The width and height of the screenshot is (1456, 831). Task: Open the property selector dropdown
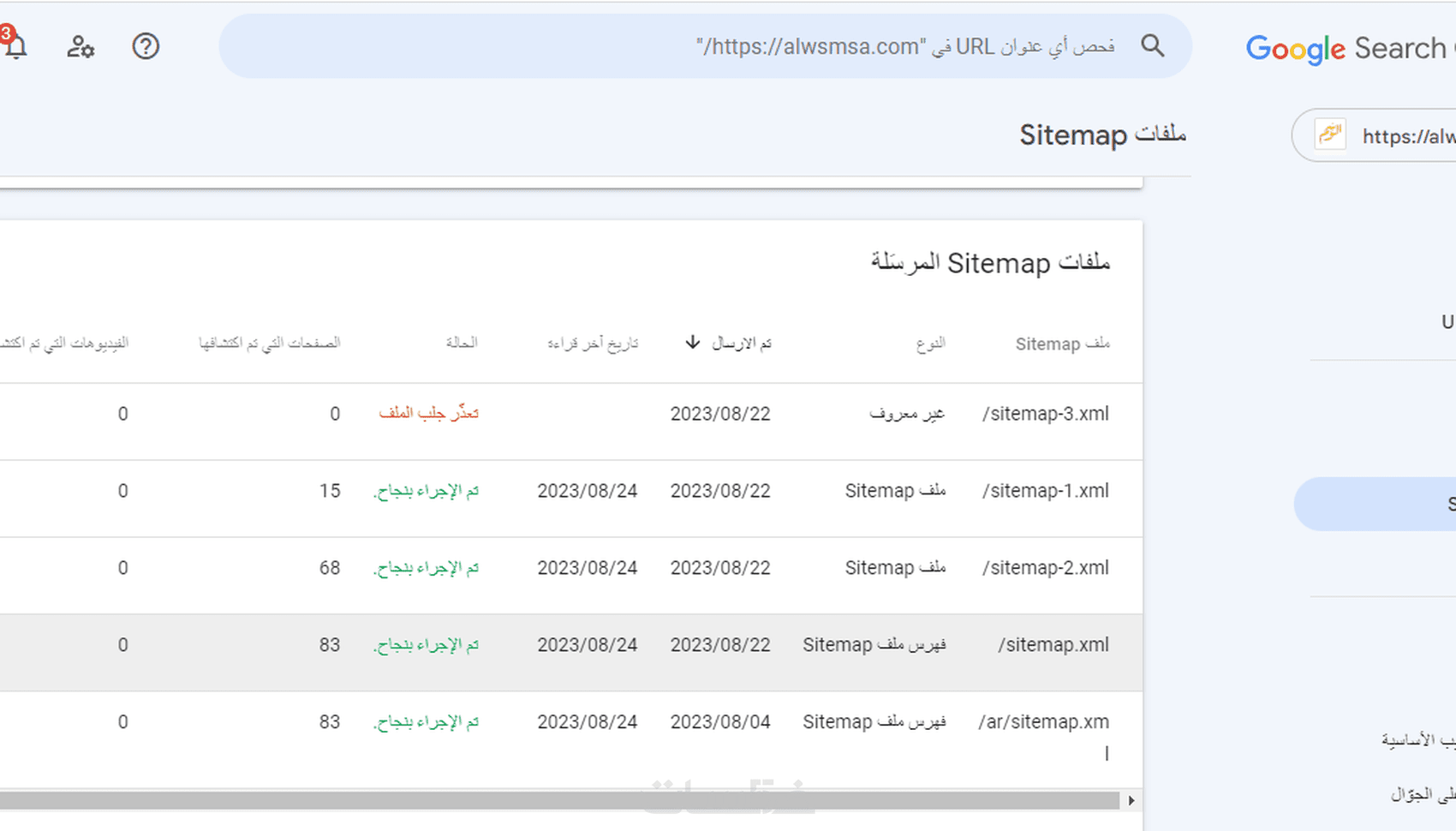pos(1405,136)
